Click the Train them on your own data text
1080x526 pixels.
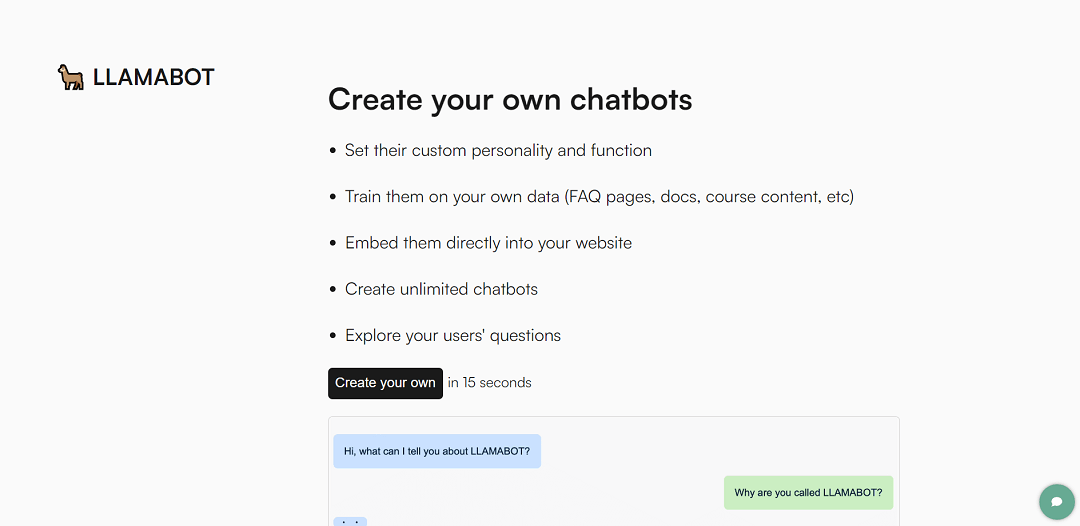pos(599,197)
